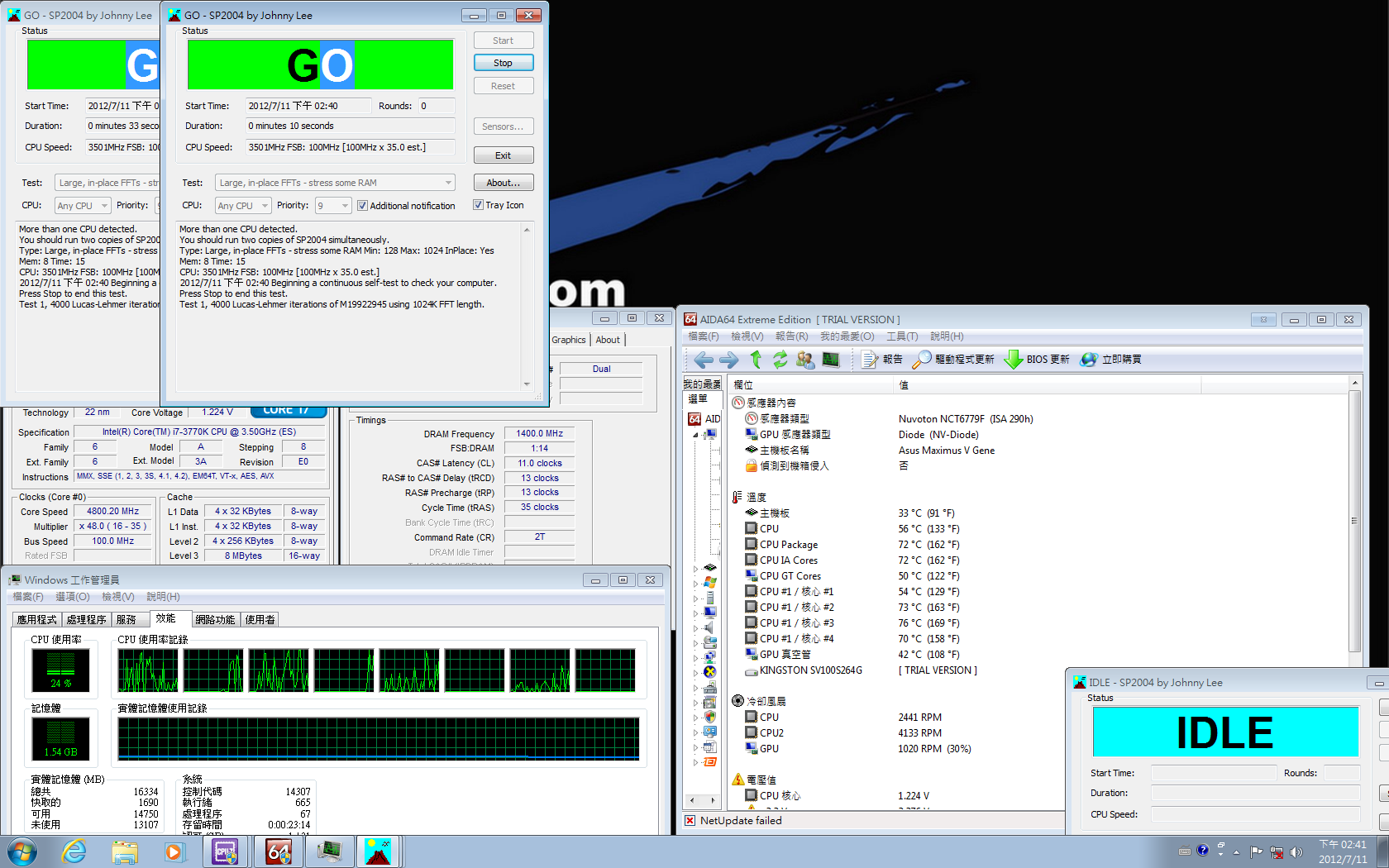The image size is (1389, 868).
Task: Expand the motherboard node in AIDA64 tree
Action: pyautogui.click(x=695, y=568)
